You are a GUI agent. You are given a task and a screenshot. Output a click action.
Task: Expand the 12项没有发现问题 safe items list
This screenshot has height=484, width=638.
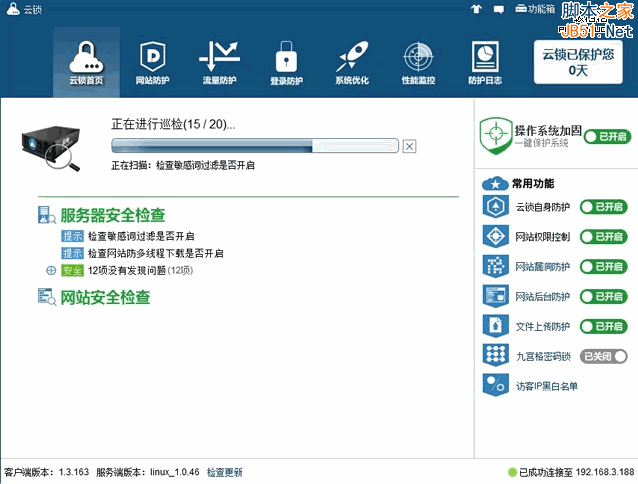click(51, 270)
